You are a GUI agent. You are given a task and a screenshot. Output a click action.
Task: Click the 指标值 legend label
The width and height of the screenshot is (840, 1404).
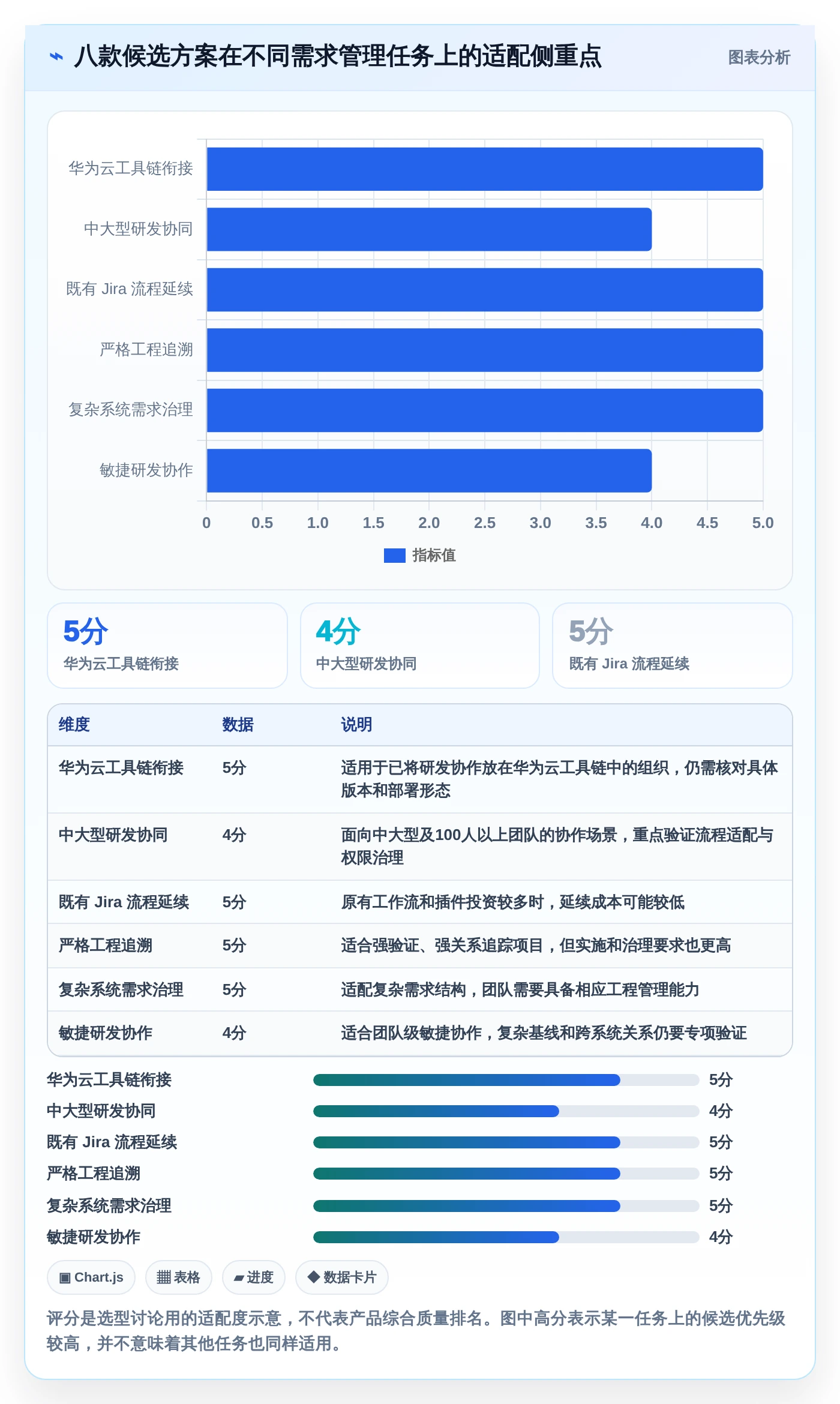434,556
